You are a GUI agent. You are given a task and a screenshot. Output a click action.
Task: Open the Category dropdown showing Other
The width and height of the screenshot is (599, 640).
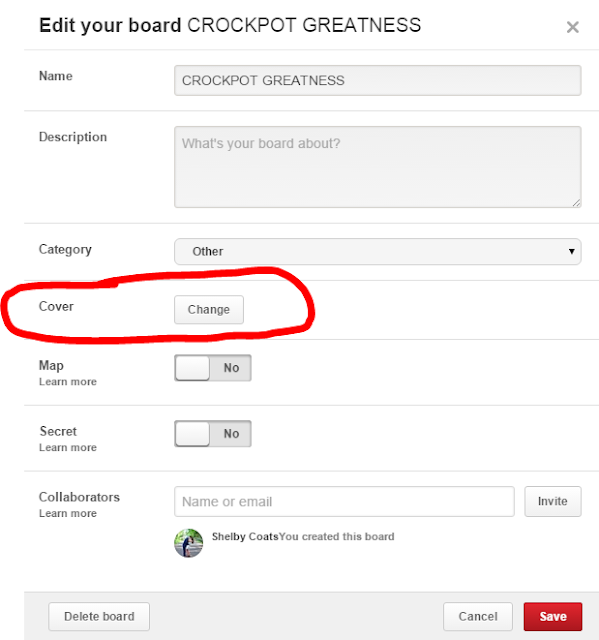(x=377, y=251)
